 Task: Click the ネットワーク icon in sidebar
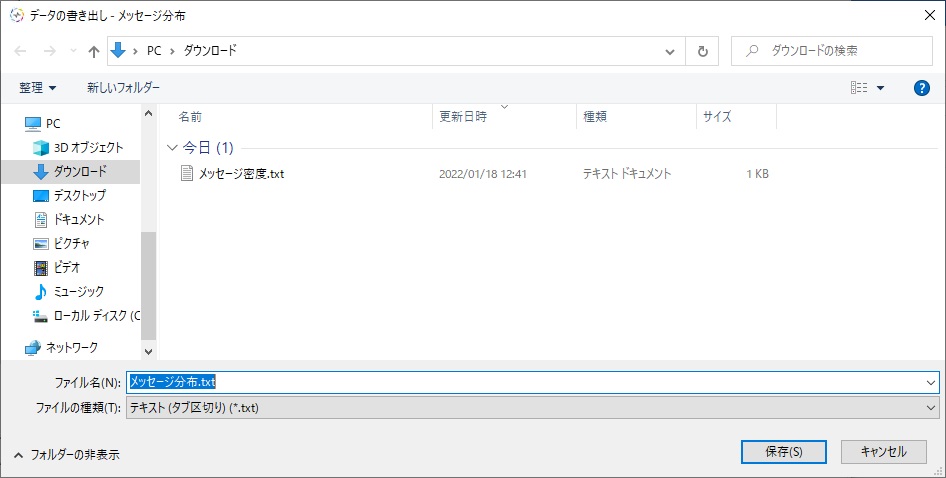tap(33, 348)
